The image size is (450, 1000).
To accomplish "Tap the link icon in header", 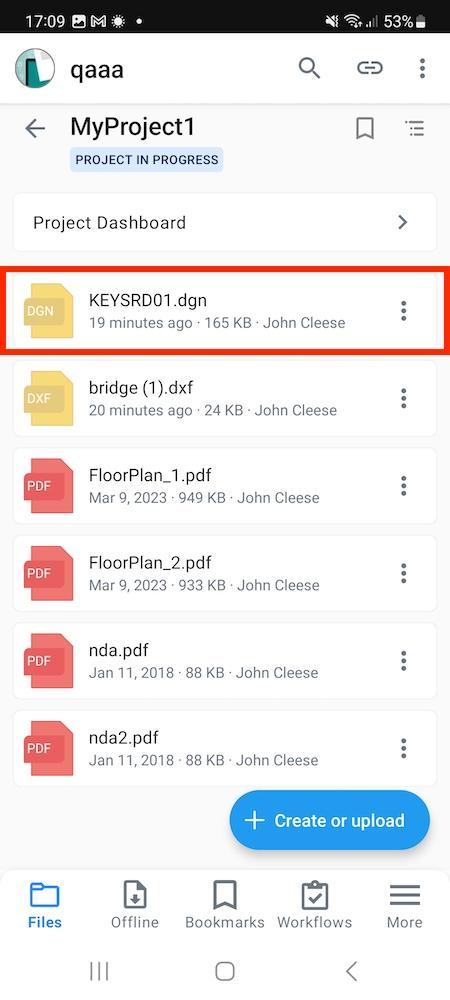I will point(369,68).
